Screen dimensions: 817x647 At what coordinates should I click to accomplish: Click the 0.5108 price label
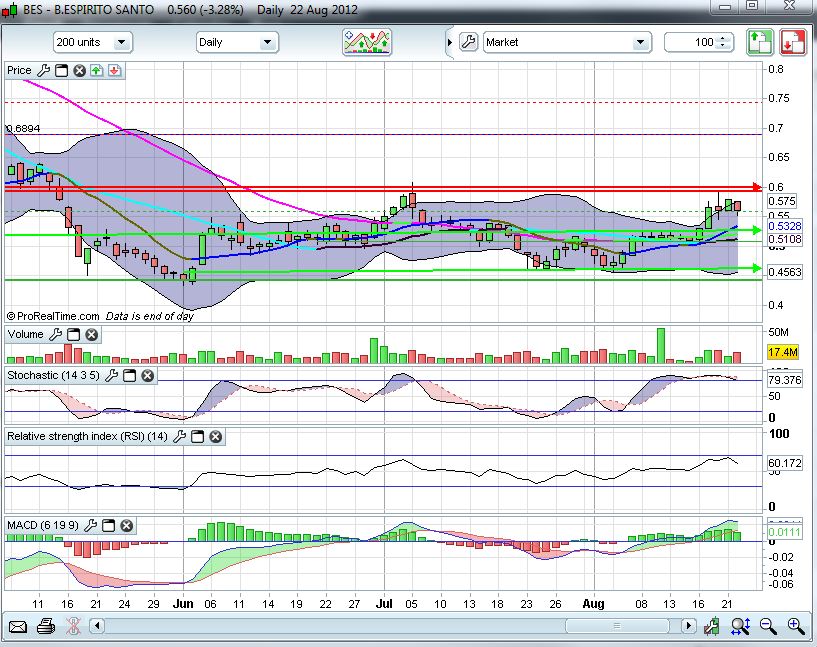pyautogui.click(x=784, y=239)
